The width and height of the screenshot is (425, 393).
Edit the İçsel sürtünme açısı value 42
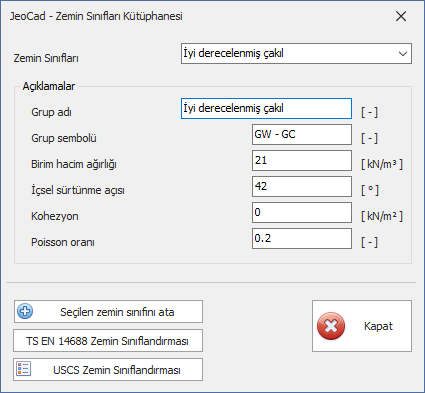coord(302,186)
